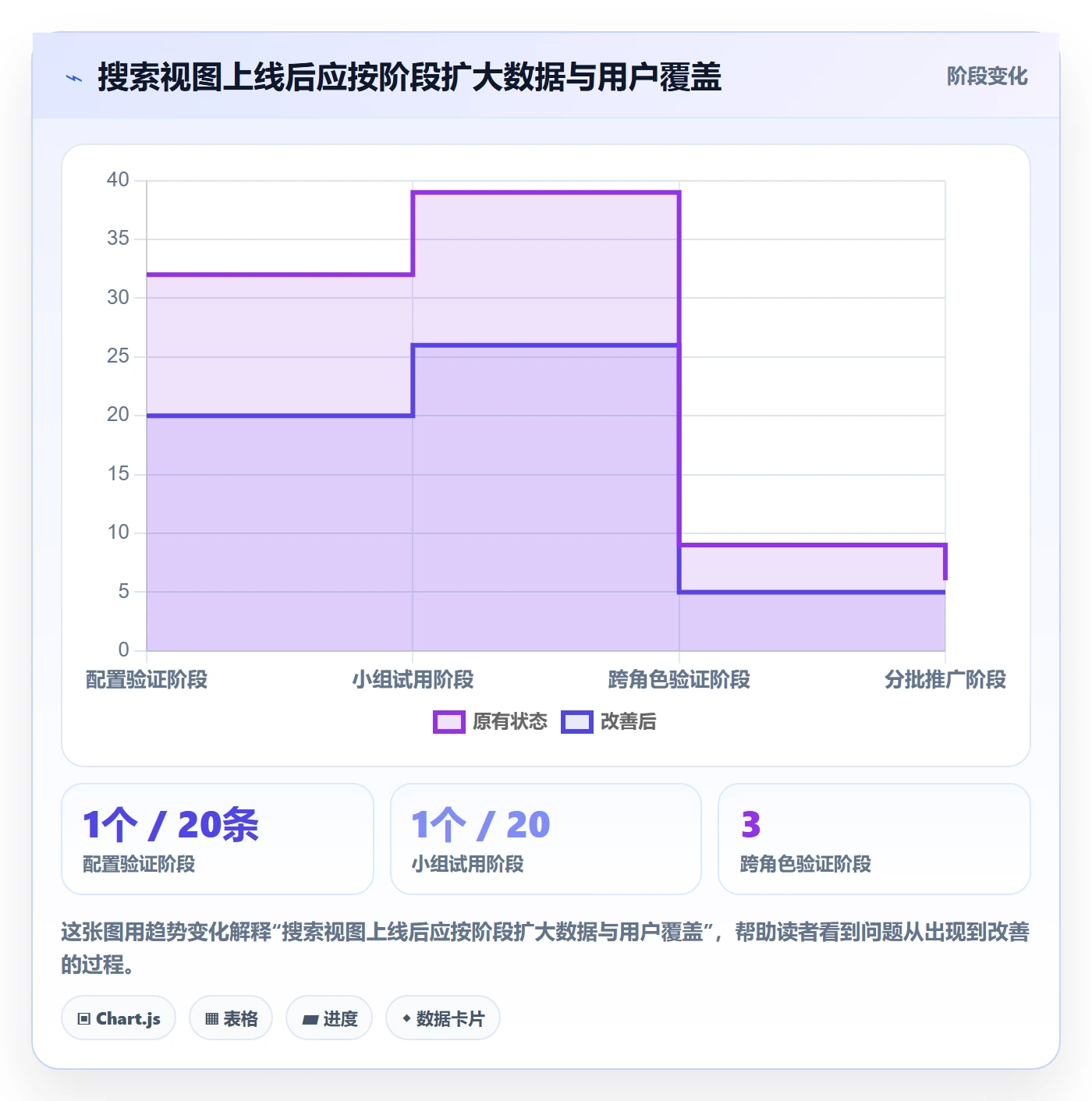Click the y-axis value 40
This screenshot has height=1101, width=1092.
(x=118, y=180)
